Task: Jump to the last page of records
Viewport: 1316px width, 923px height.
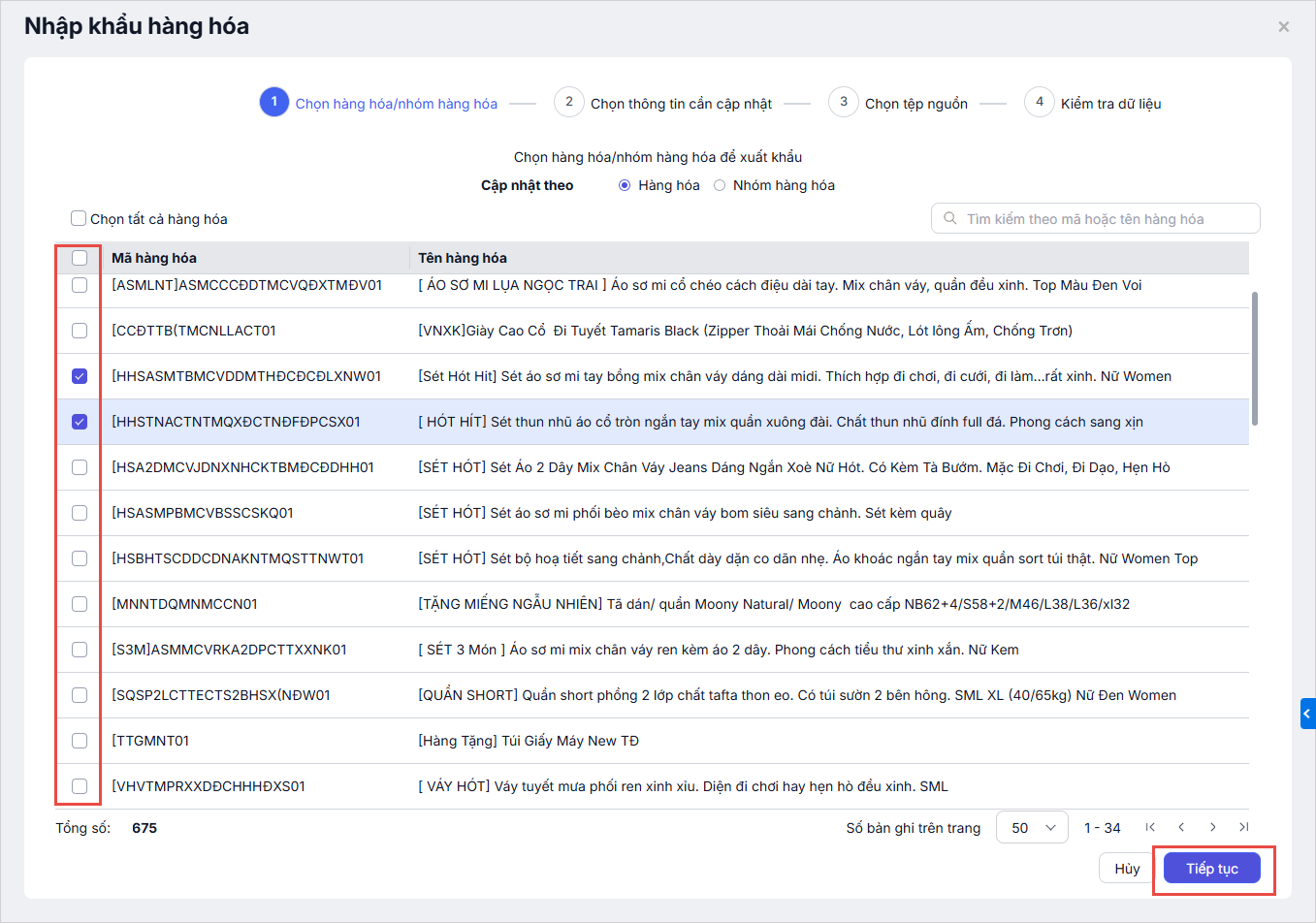Action: coord(1243,827)
